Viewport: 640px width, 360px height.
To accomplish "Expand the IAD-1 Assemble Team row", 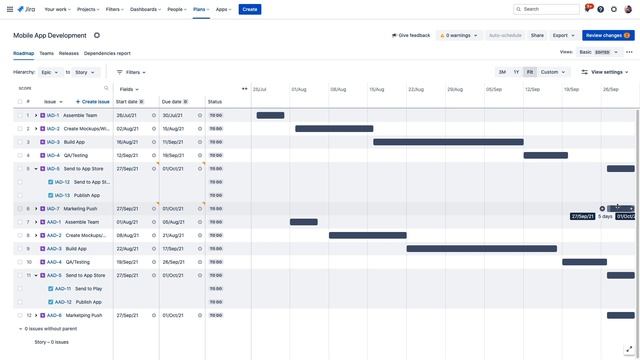I will coord(36,116).
